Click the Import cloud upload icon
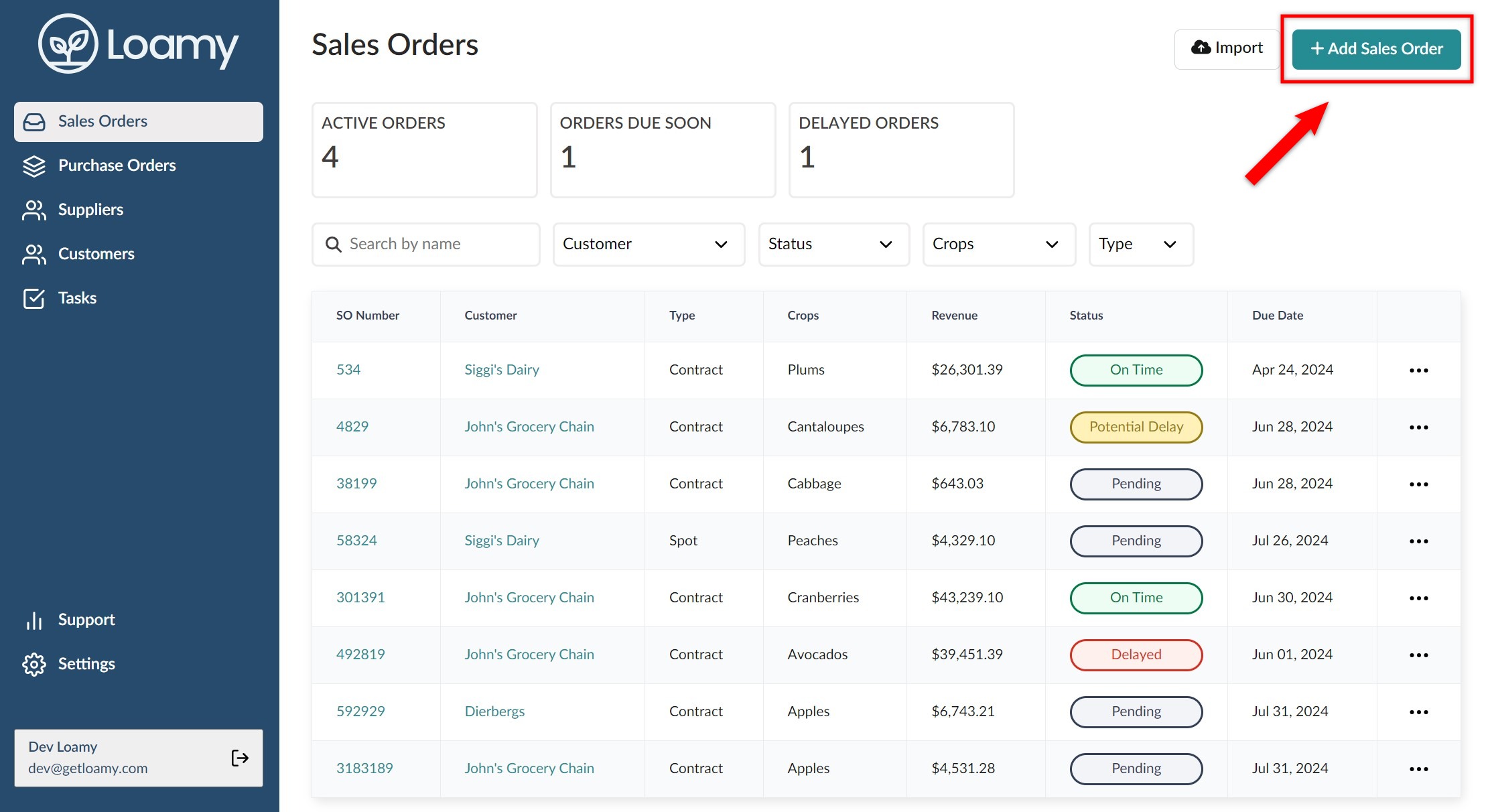The height and width of the screenshot is (812, 1490). (x=1201, y=48)
